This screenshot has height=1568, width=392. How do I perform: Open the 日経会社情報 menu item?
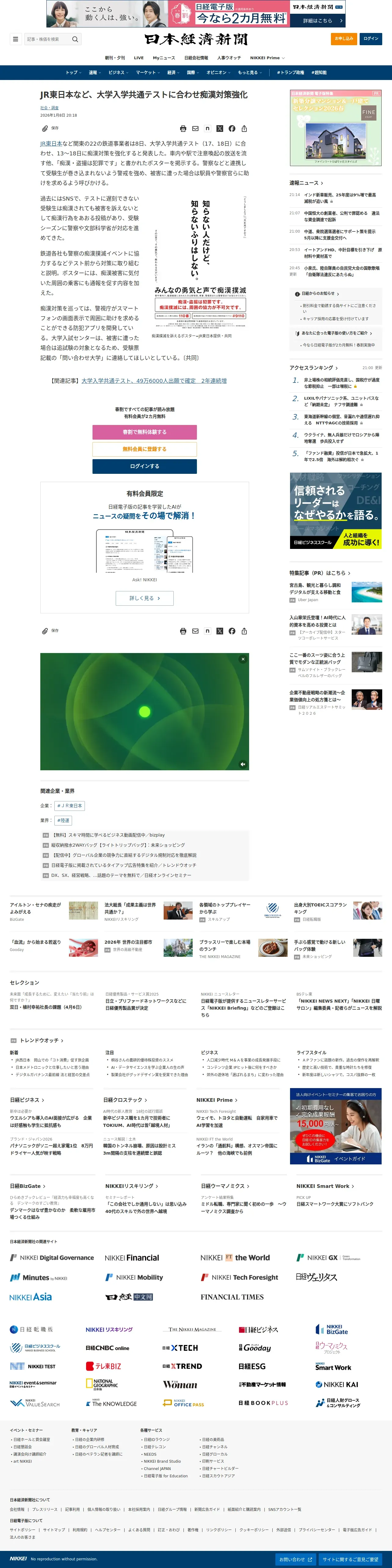196,58
